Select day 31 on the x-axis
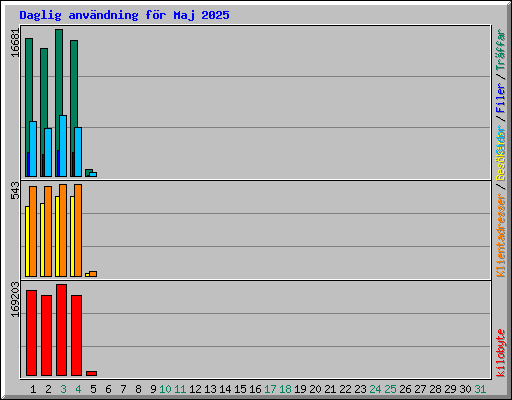 point(480,389)
